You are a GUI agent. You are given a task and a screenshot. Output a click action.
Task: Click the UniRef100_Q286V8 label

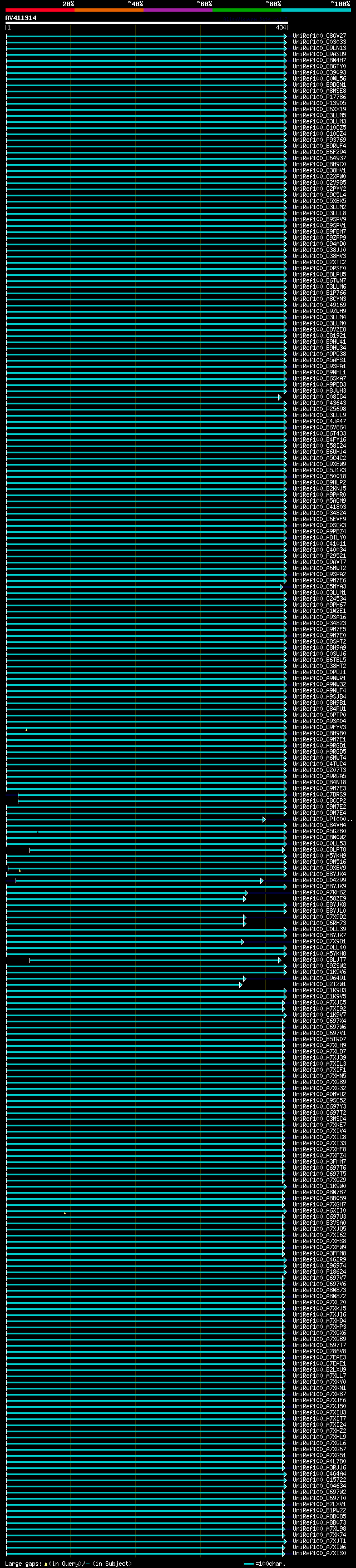pyautogui.click(x=319, y=1351)
